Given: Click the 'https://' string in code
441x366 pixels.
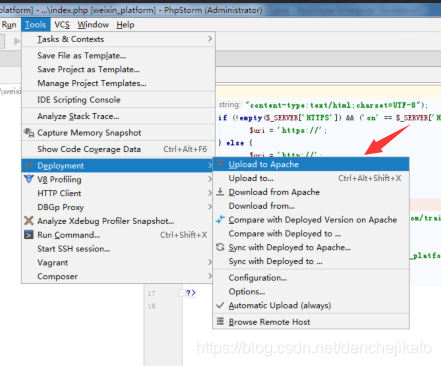Looking at the screenshot, I should pyautogui.click(x=300, y=130).
